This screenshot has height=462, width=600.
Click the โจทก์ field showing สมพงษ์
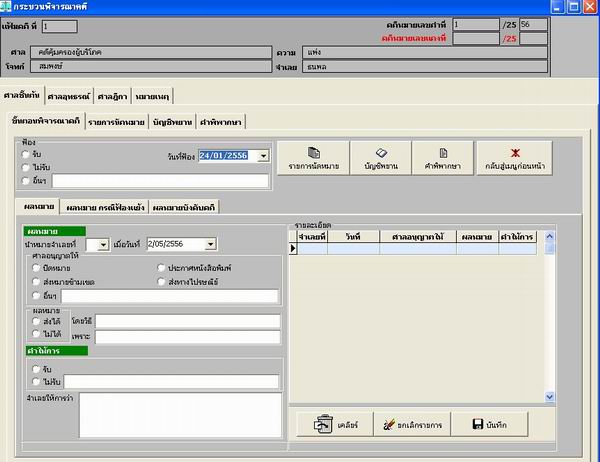point(151,66)
